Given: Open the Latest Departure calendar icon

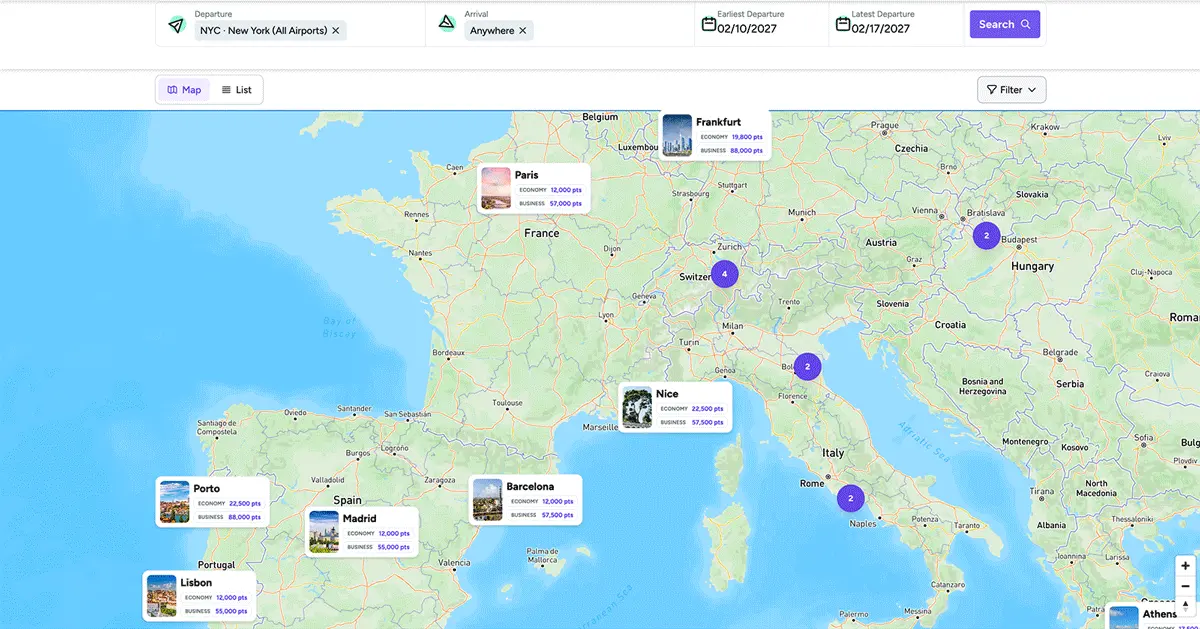Looking at the screenshot, I should [843, 24].
